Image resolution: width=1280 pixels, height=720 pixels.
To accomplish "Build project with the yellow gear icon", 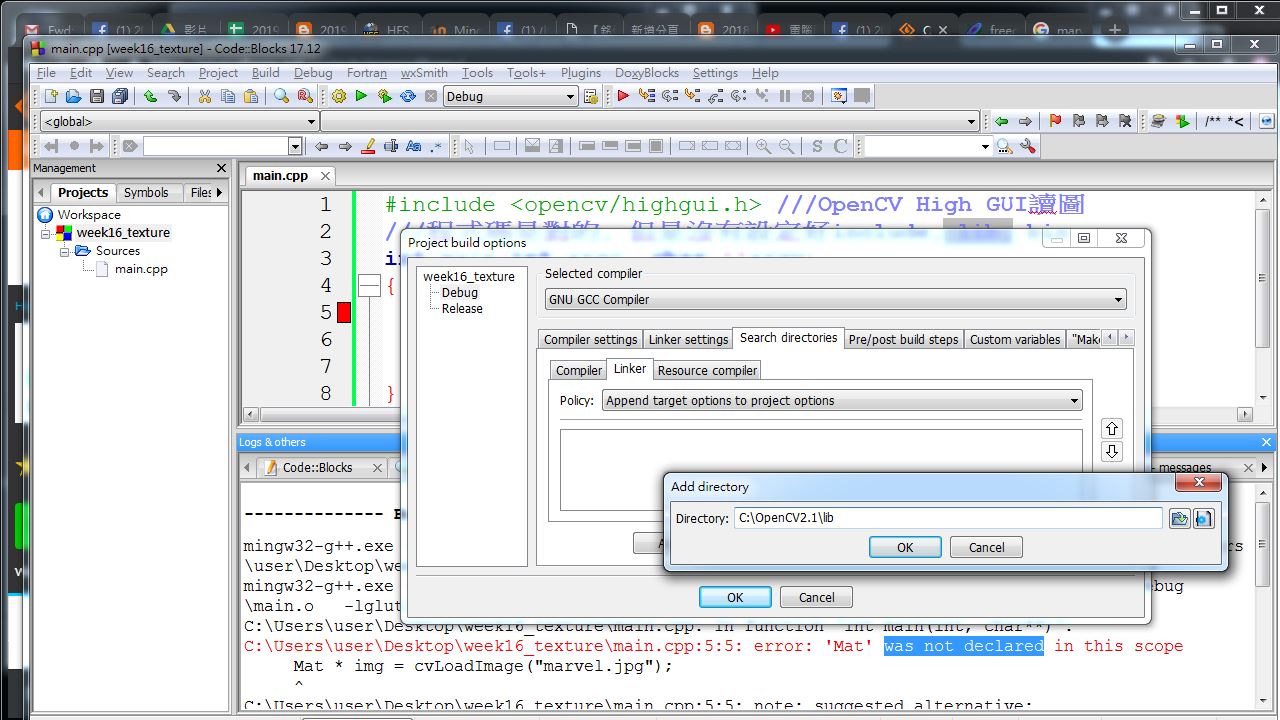I will 339,96.
